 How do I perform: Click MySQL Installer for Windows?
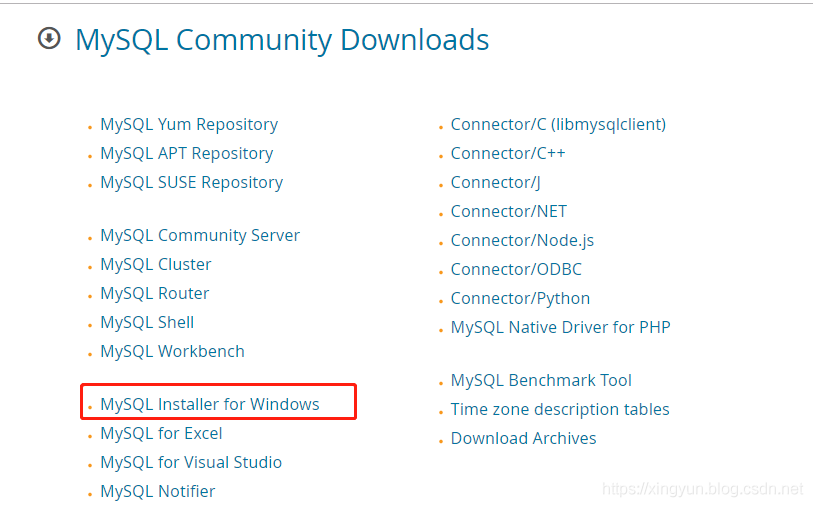210,405
